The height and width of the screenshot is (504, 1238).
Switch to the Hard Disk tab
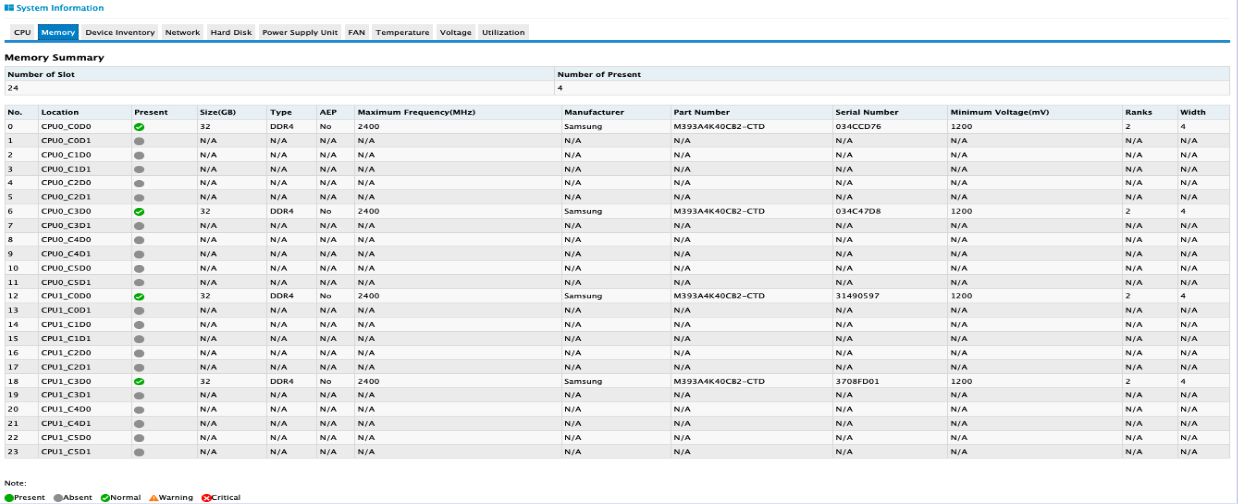(231, 32)
